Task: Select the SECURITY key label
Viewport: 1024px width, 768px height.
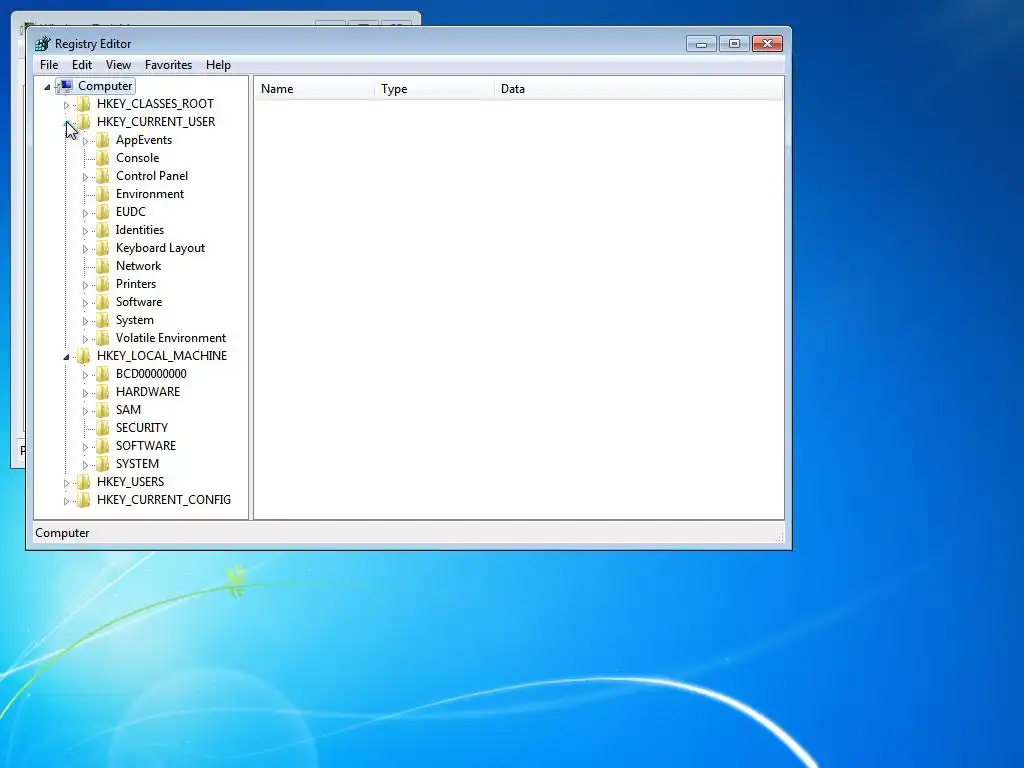Action: tap(142, 428)
